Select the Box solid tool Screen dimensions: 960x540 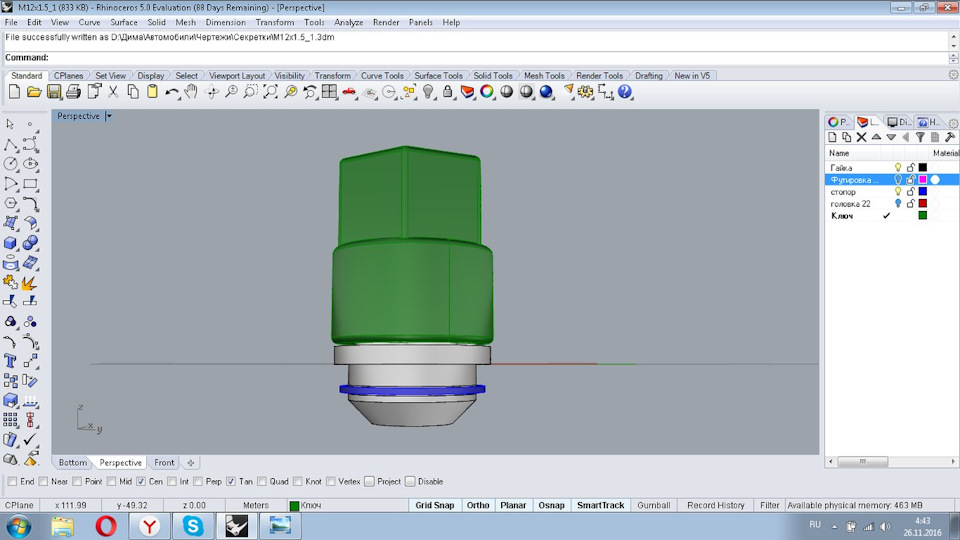point(10,243)
